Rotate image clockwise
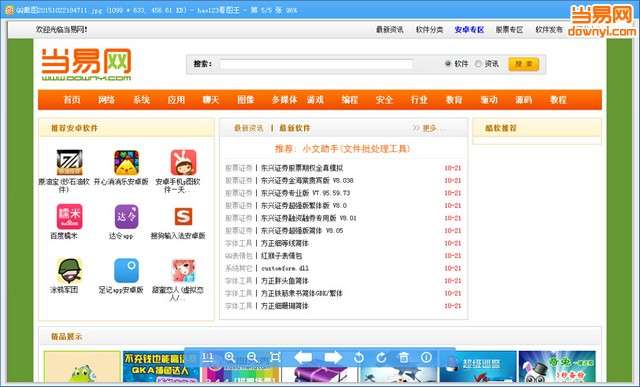 tap(381, 358)
